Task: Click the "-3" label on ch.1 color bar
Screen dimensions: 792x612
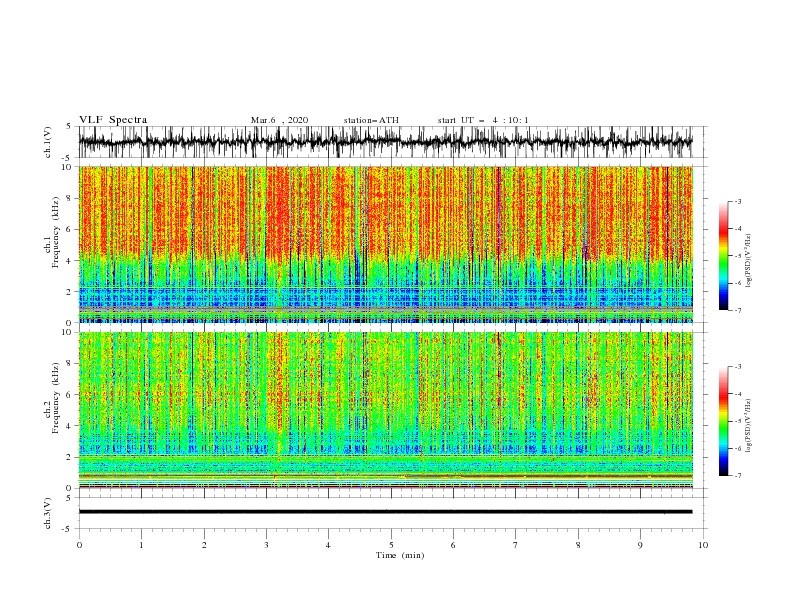Action: (x=737, y=201)
